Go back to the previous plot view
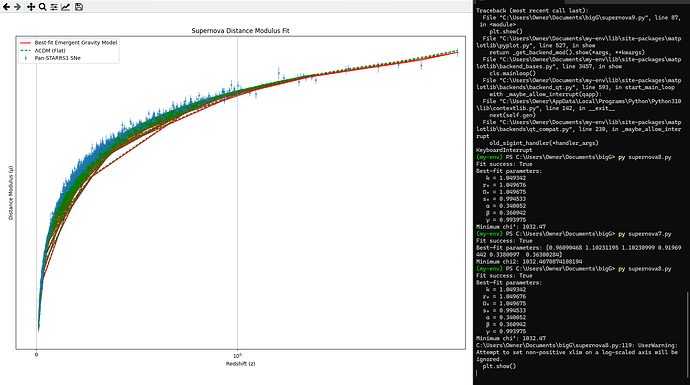This screenshot has height=385, width=690. [6, 7]
